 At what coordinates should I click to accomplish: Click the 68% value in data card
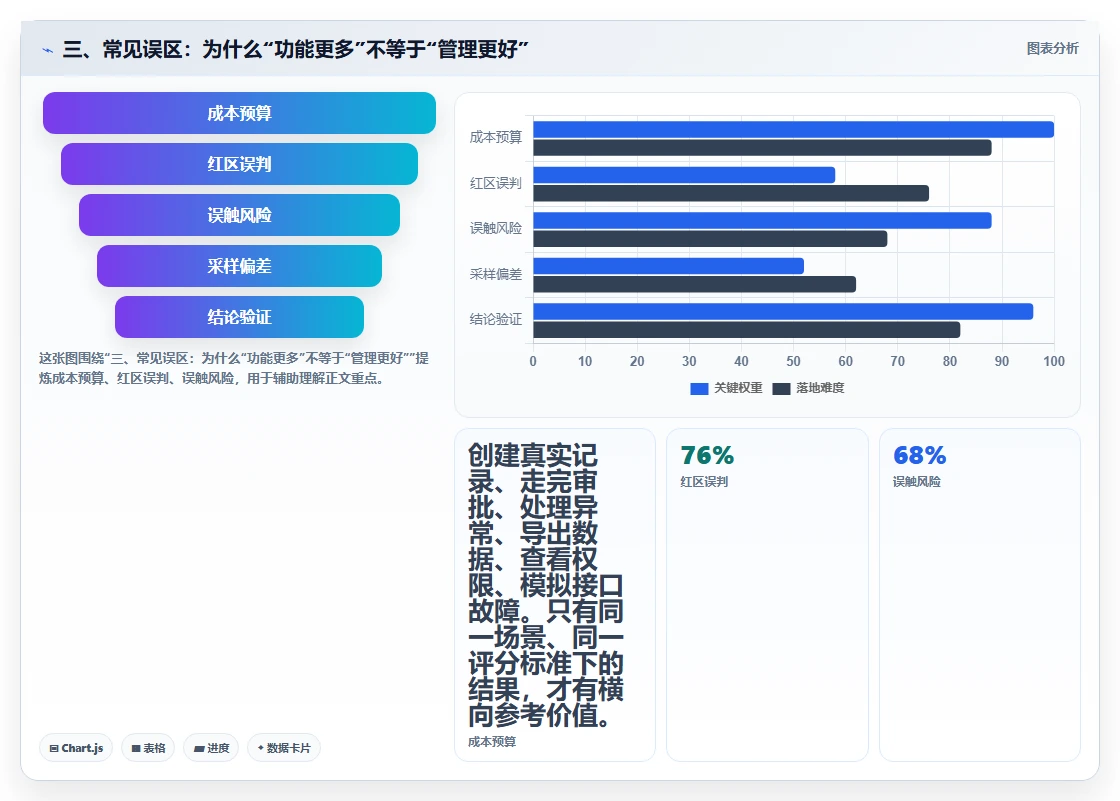[919, 455]
